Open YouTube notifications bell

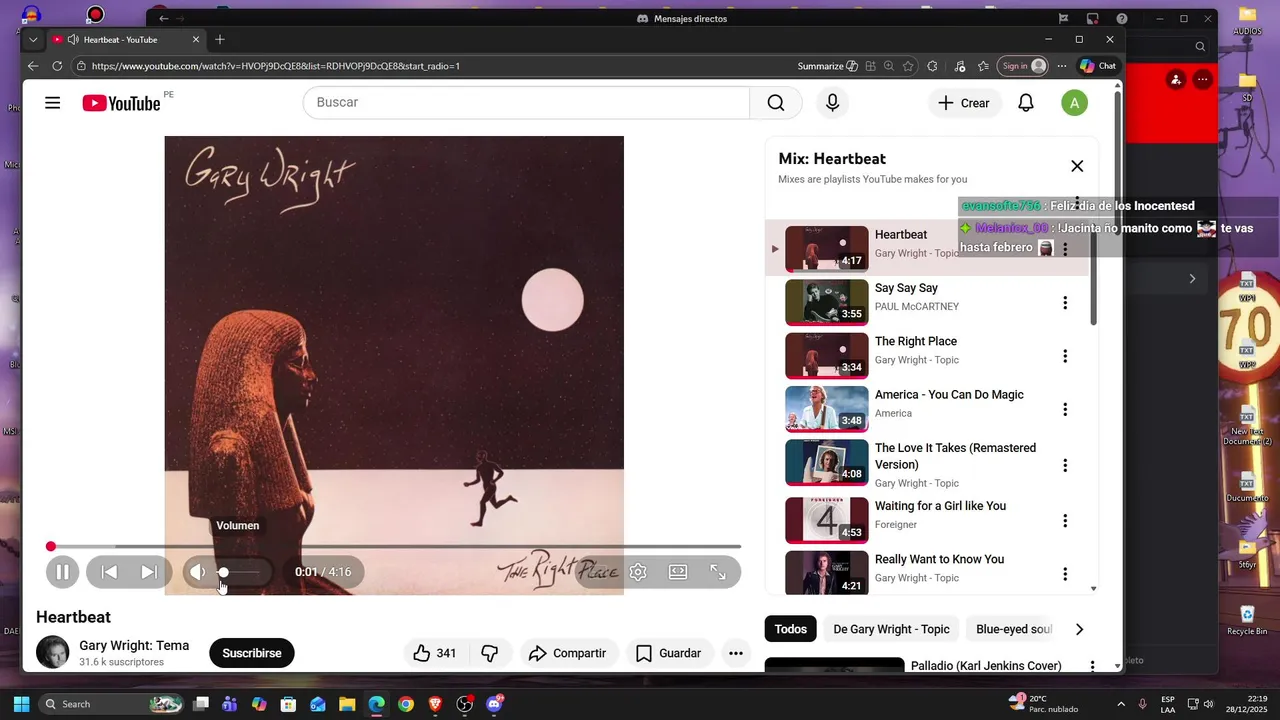(x=1026, y=103)
